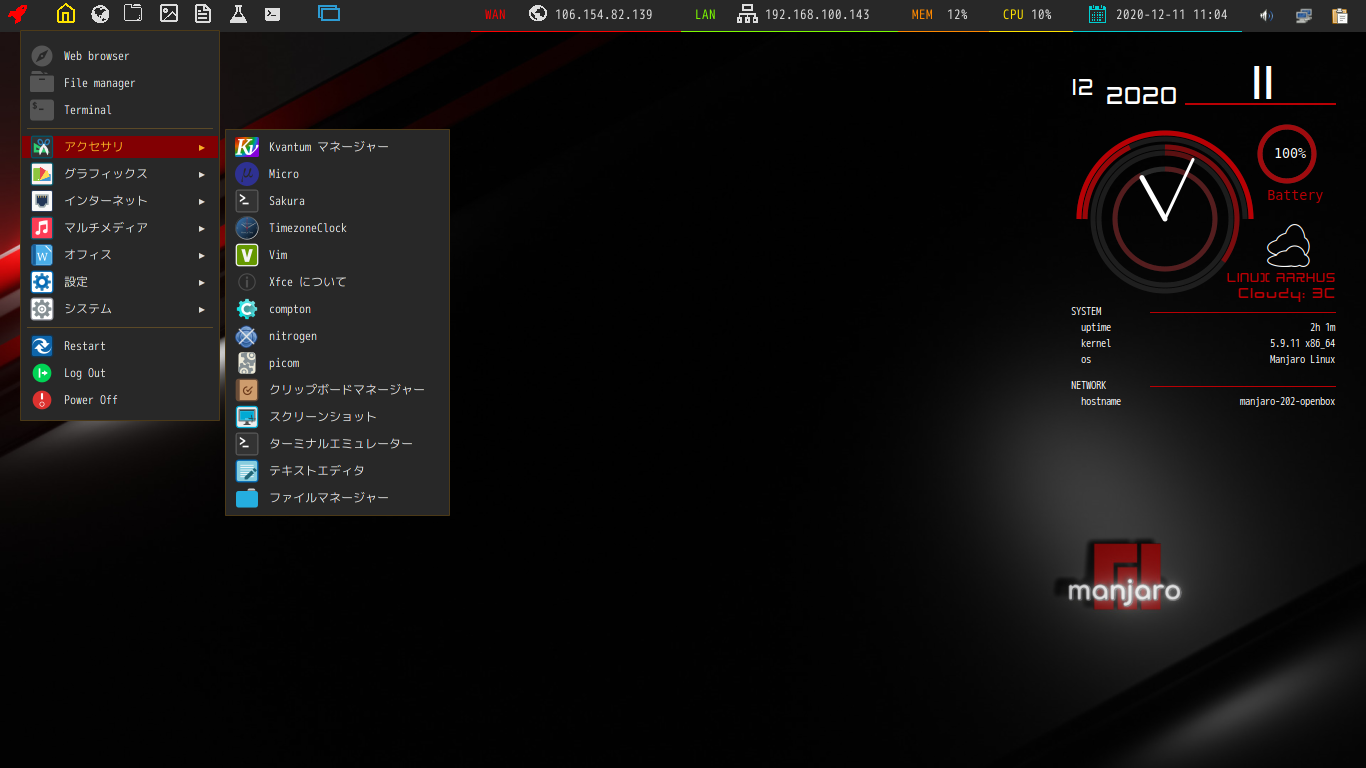This screenshot has width=1366, height=768.
Task: Expand the システム submenu arrow
Action: (202, 309)
